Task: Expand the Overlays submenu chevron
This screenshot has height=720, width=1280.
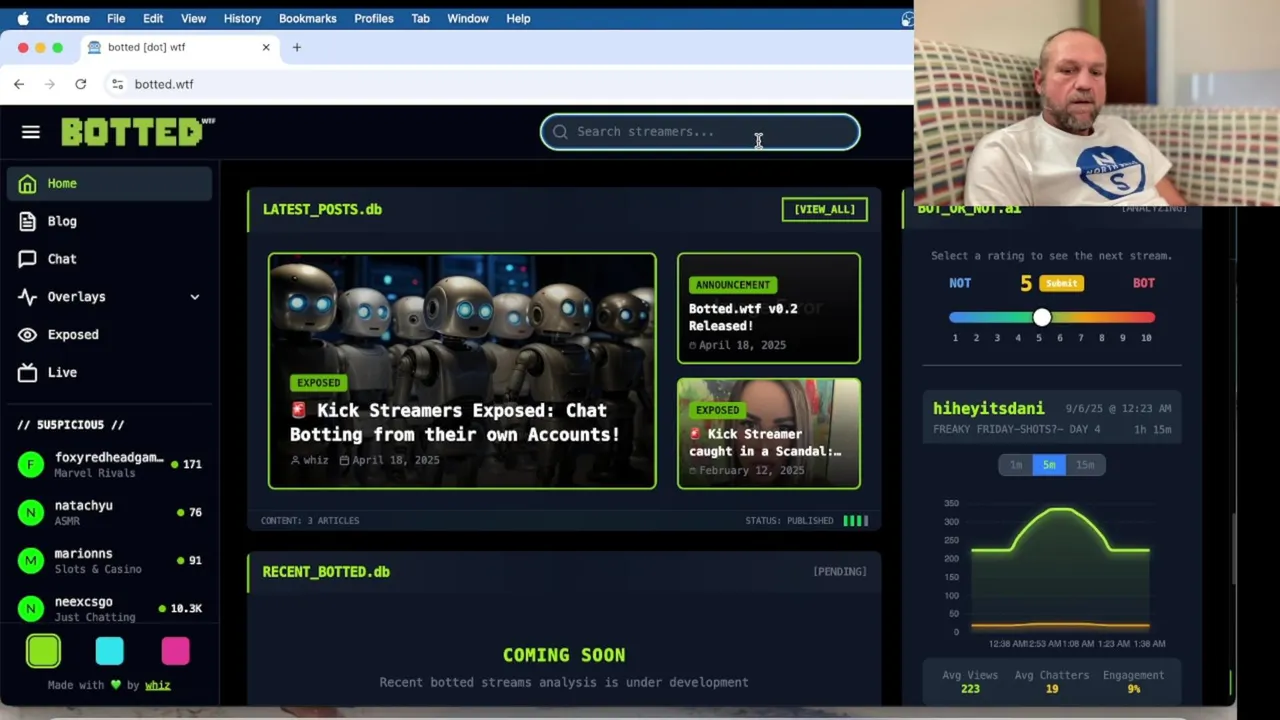Action: pos(195,297)
